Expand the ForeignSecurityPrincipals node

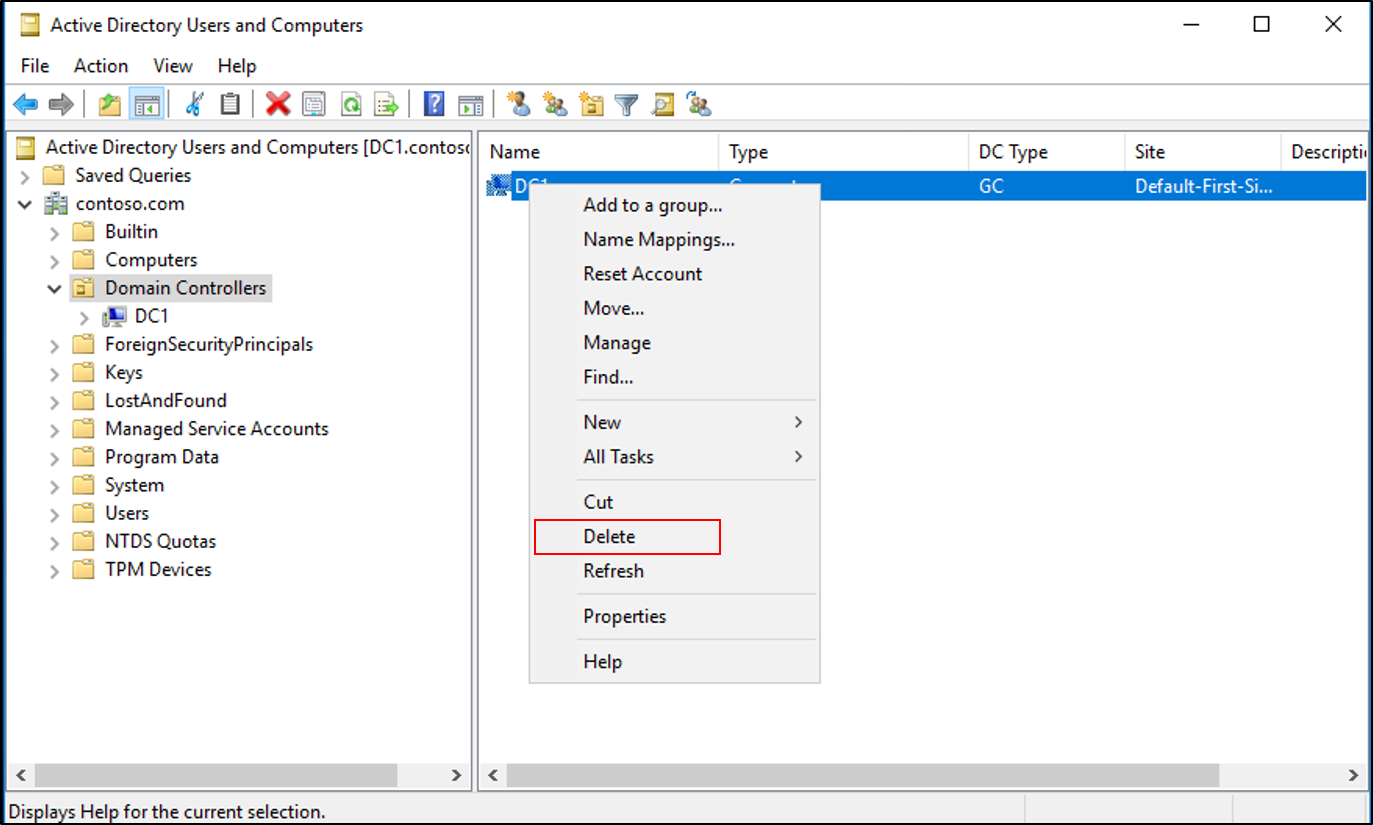tap(55, 345)
